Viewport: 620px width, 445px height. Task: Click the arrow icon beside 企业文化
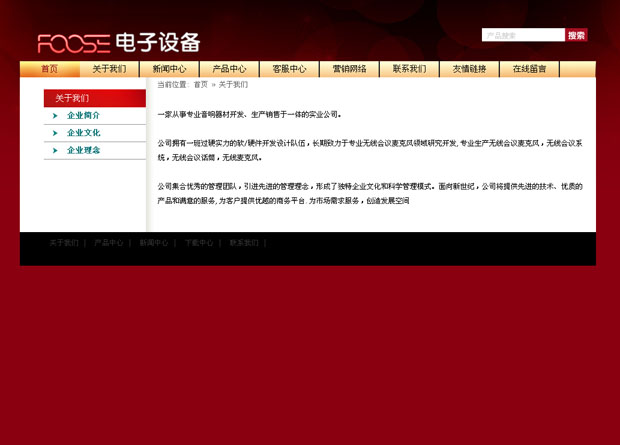tap(56, 133)
